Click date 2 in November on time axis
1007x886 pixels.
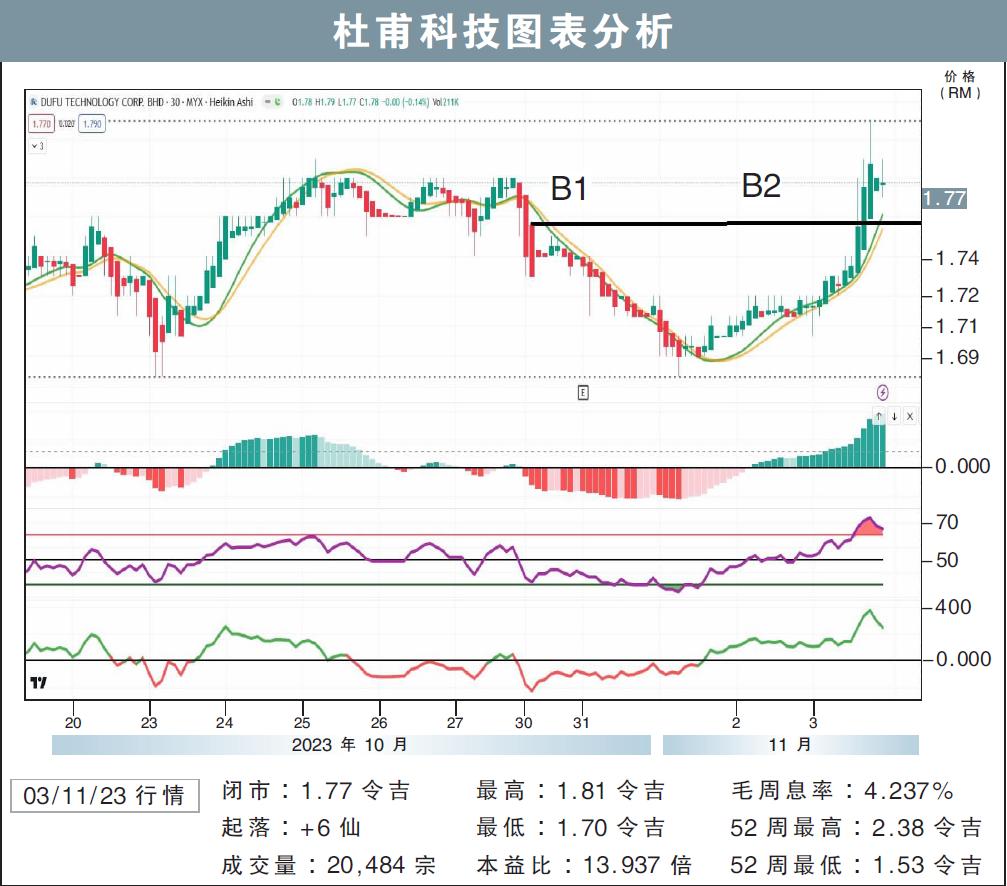[x=736, y=723]
